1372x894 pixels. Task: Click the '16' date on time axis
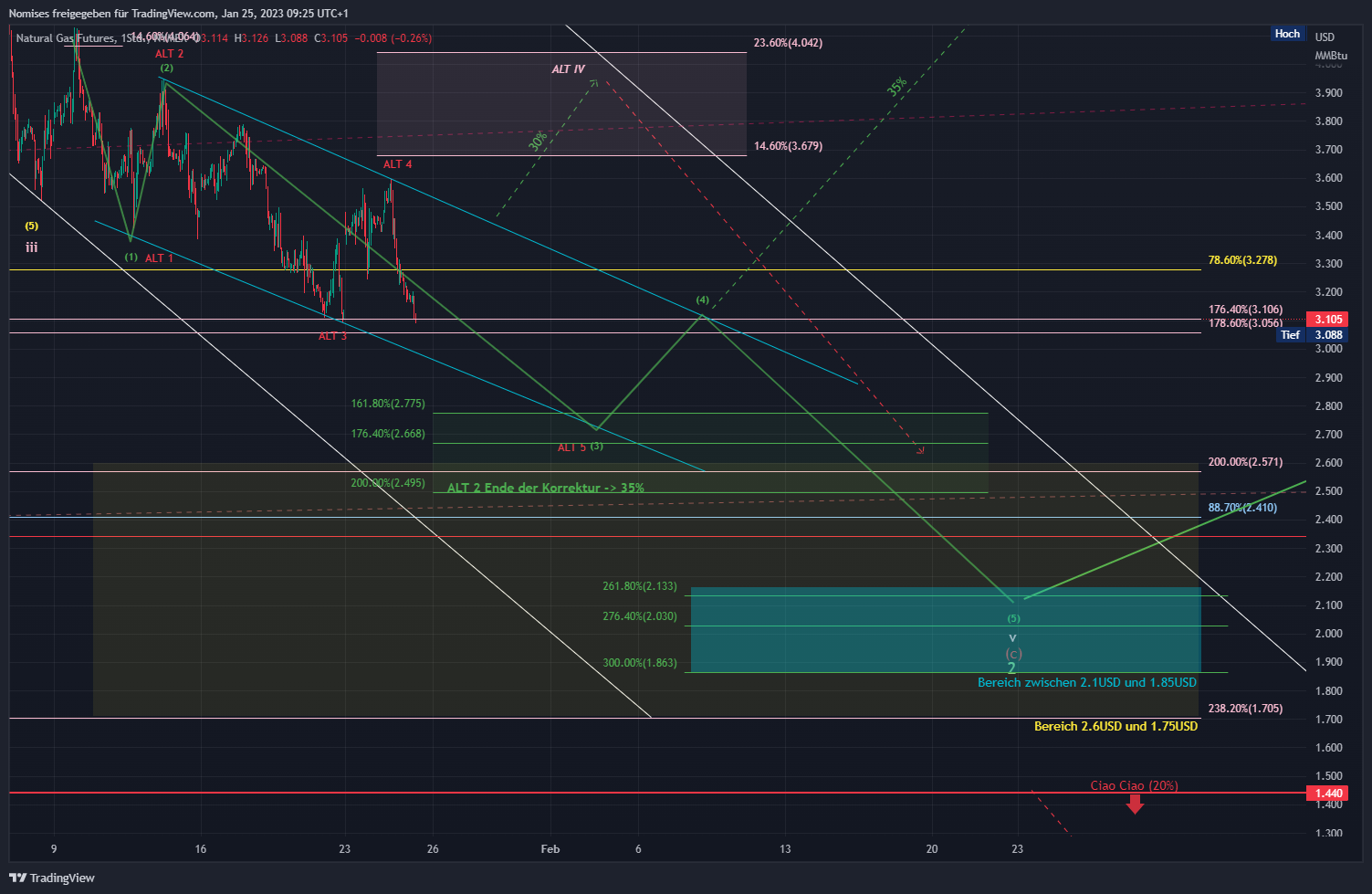click(x=201, y=849)
